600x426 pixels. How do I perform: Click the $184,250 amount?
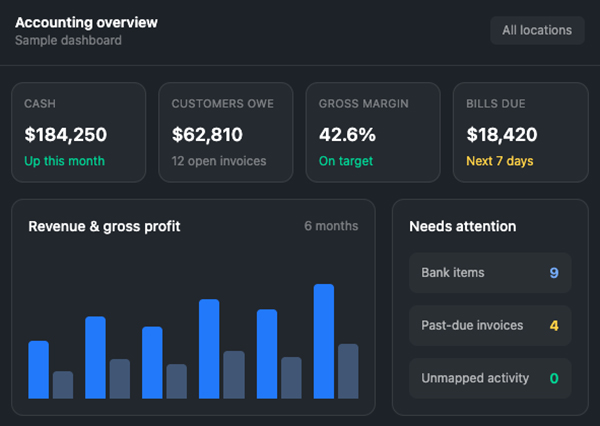(x=65, y=135)
